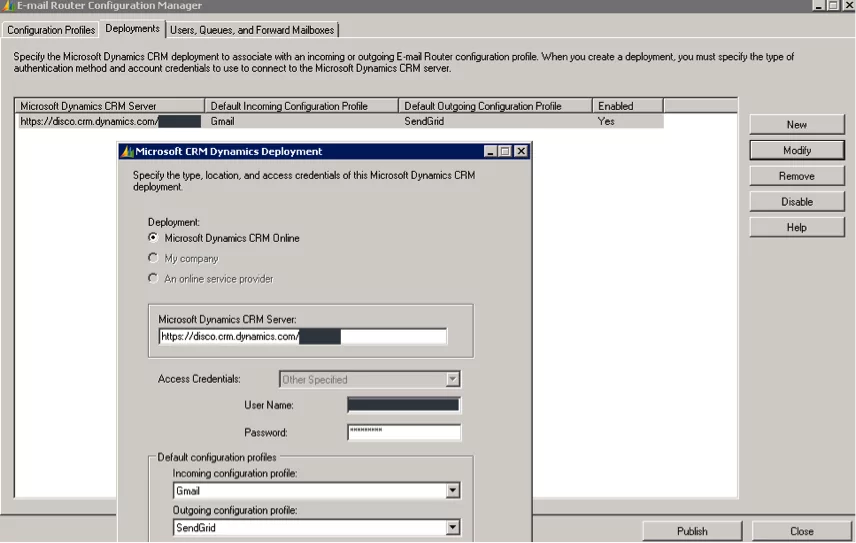
Task: Click the Deployment dialog title bar icon
Action: 127,151
